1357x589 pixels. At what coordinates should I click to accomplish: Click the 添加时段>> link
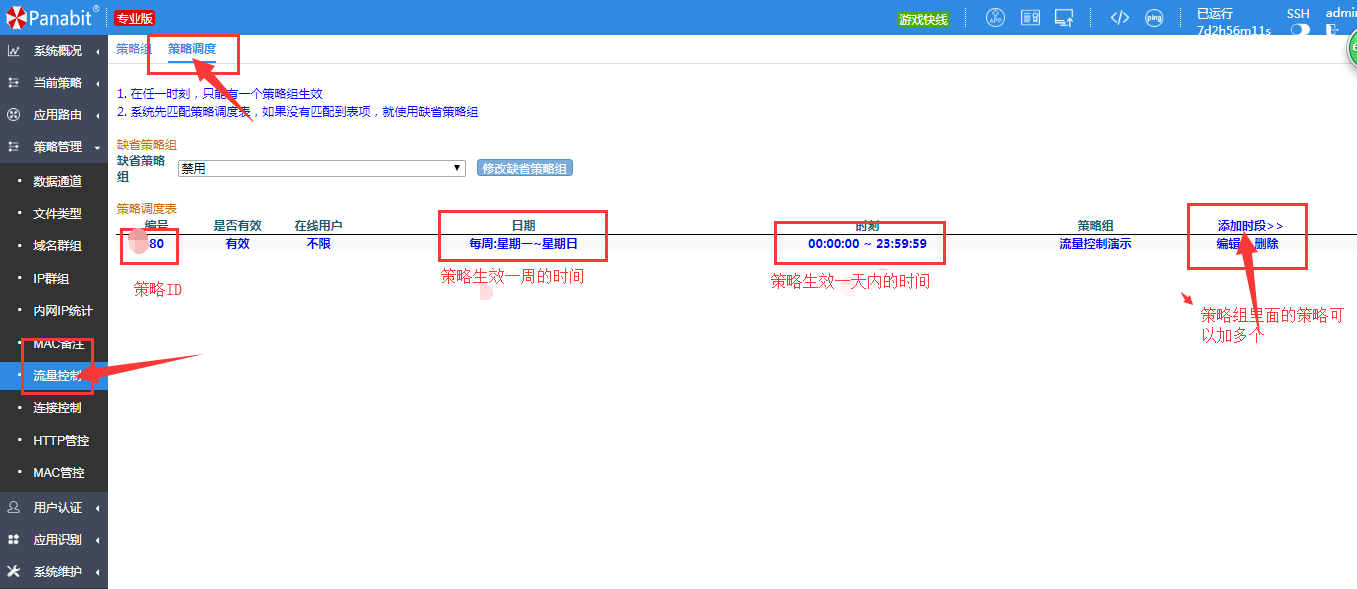(1250, 226)
